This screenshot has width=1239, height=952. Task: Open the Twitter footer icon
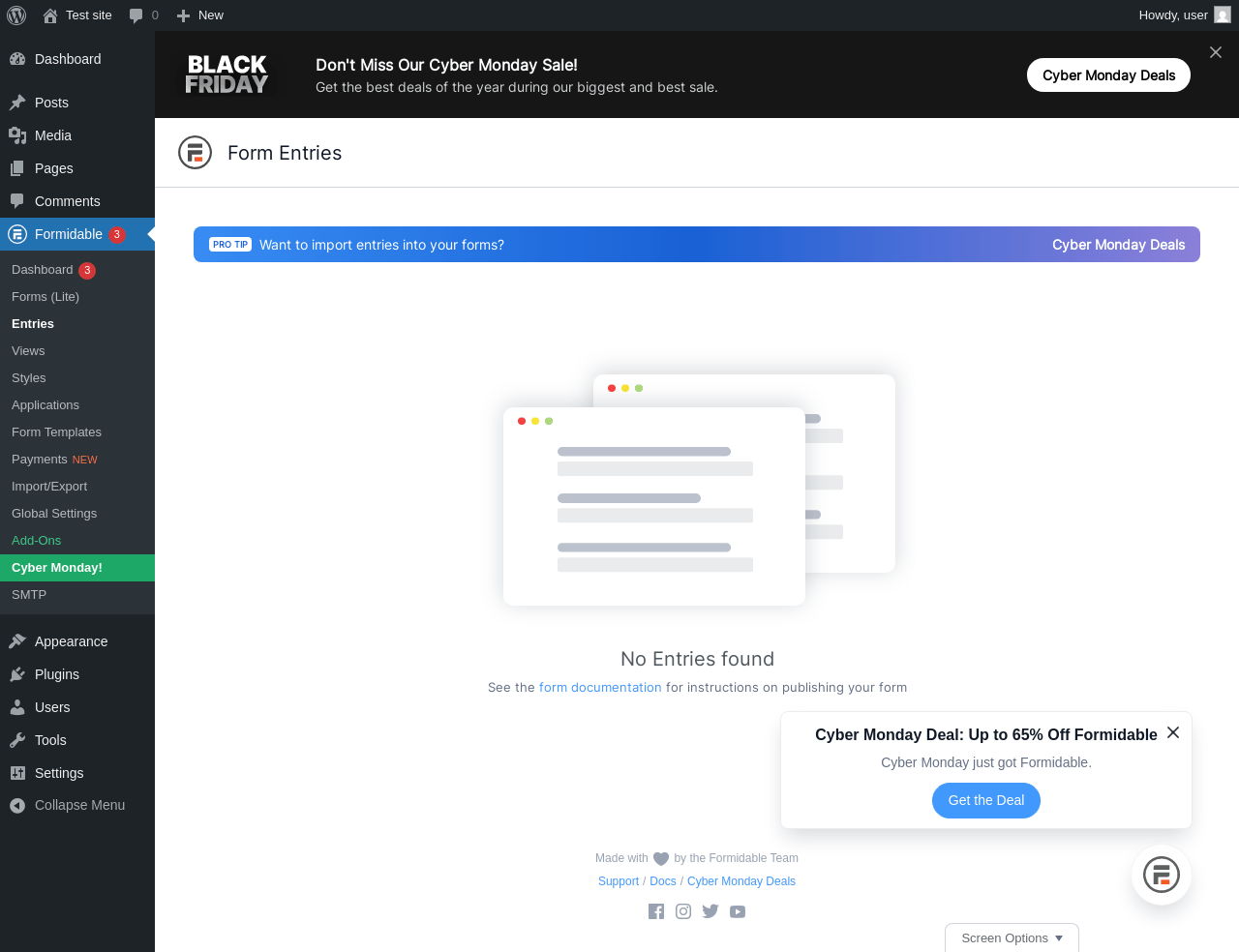tap(710, 911)
